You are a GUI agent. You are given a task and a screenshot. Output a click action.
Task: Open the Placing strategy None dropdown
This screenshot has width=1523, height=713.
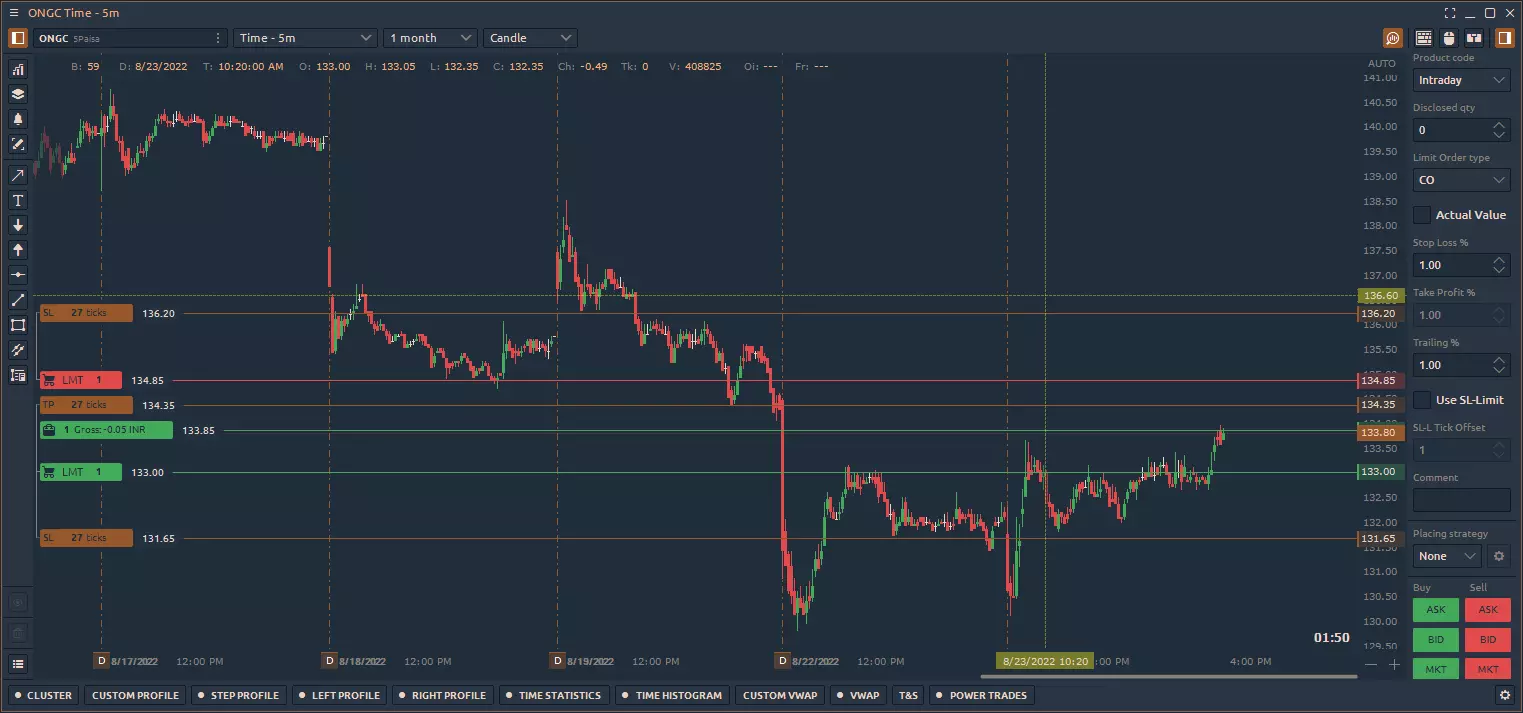[x=1445, y=555]
